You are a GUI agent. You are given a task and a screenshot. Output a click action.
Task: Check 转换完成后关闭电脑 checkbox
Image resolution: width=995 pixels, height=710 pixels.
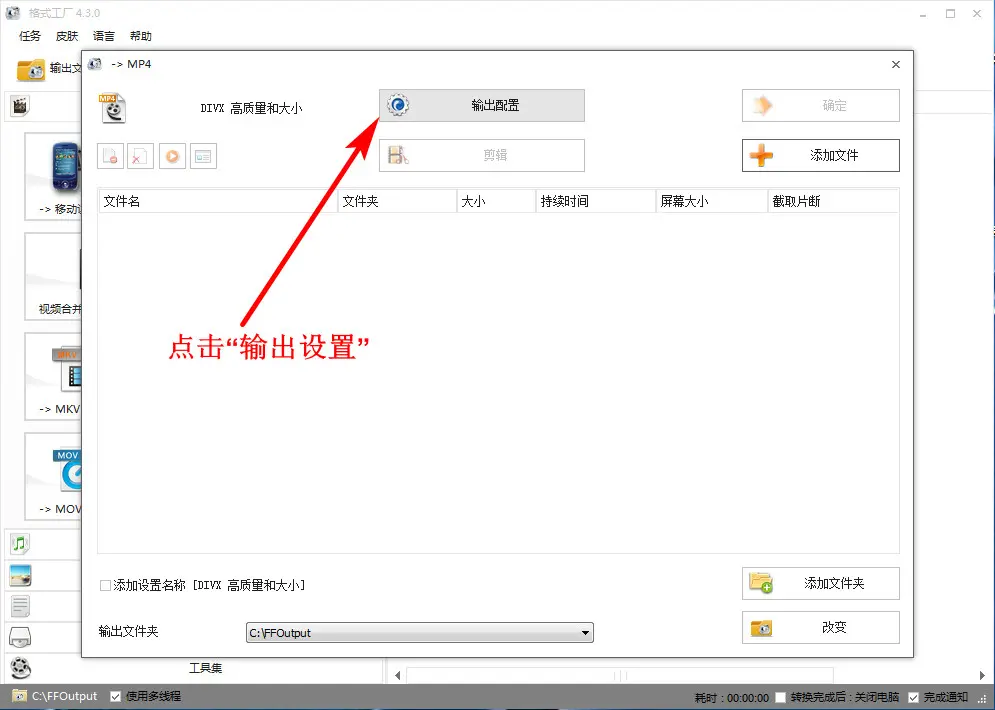pyautogui.click(x=781, y=697)
